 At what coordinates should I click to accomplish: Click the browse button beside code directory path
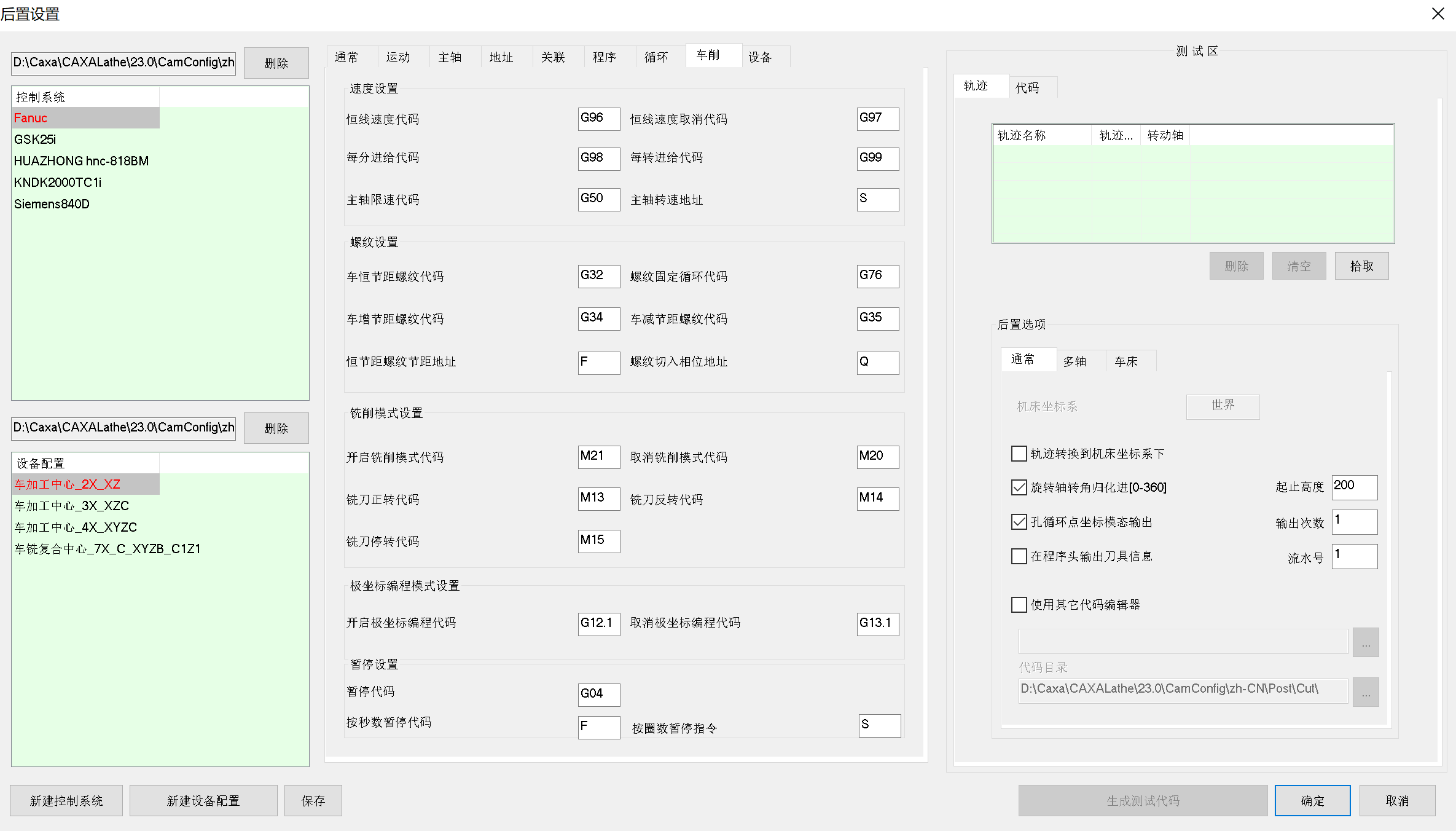(x=1365, y=692)
